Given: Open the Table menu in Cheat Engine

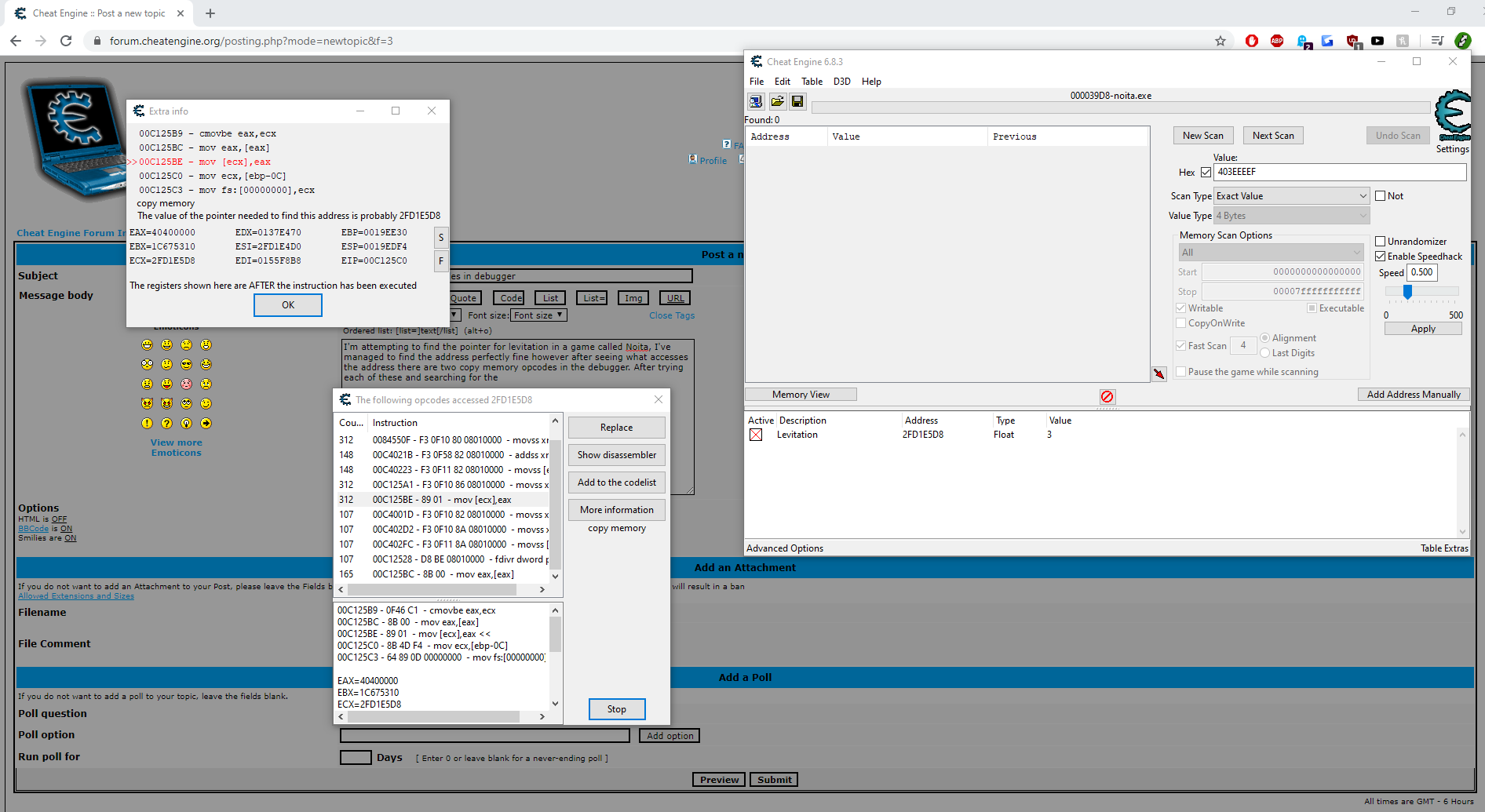Looking at the screenshot, I should 812,81.
